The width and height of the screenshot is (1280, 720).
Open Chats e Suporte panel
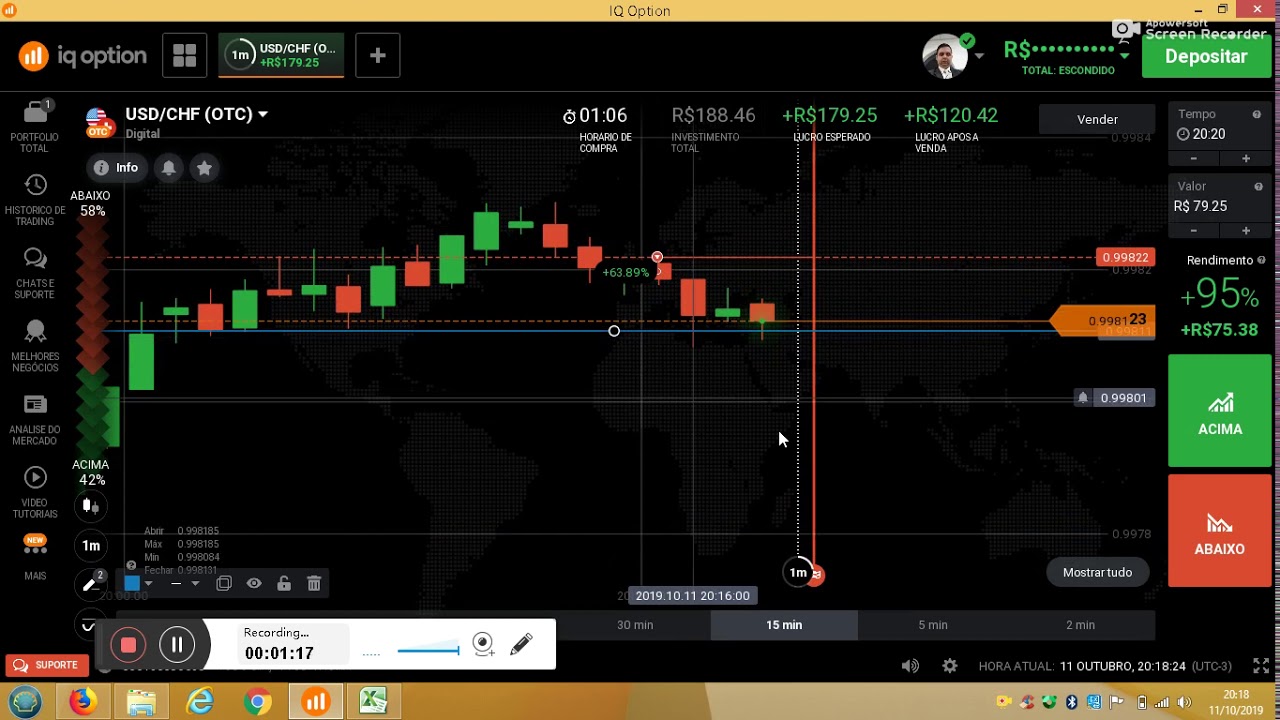[35, 273]
